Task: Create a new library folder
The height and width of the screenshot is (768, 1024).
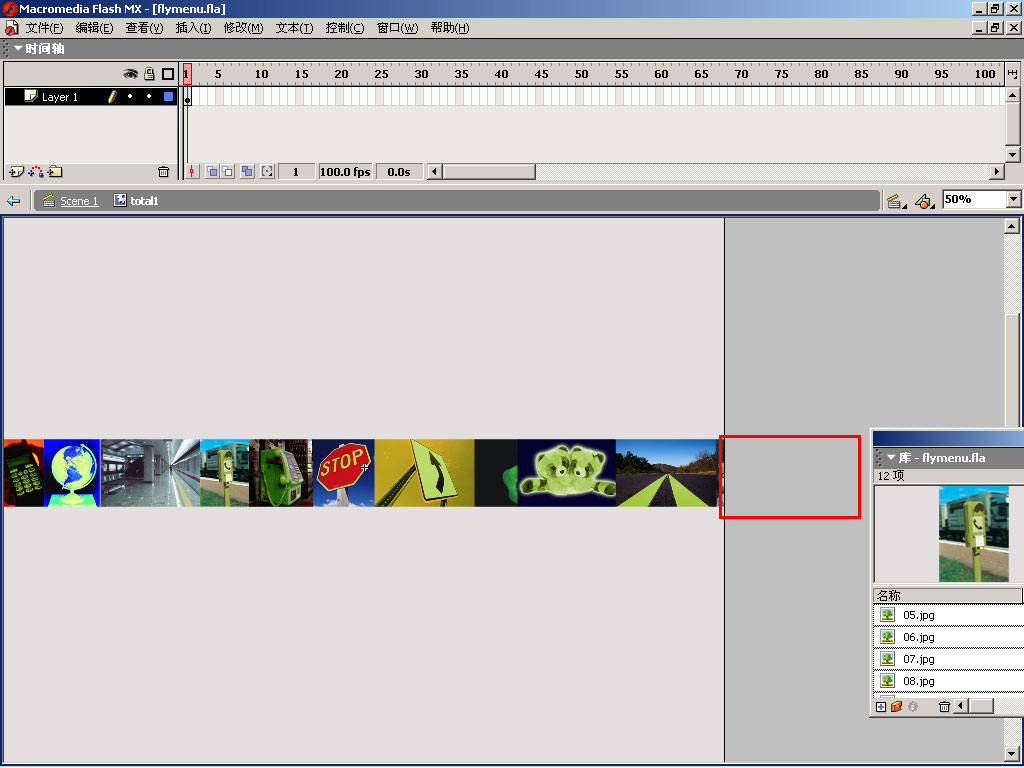Action: [x=897, y=707]
